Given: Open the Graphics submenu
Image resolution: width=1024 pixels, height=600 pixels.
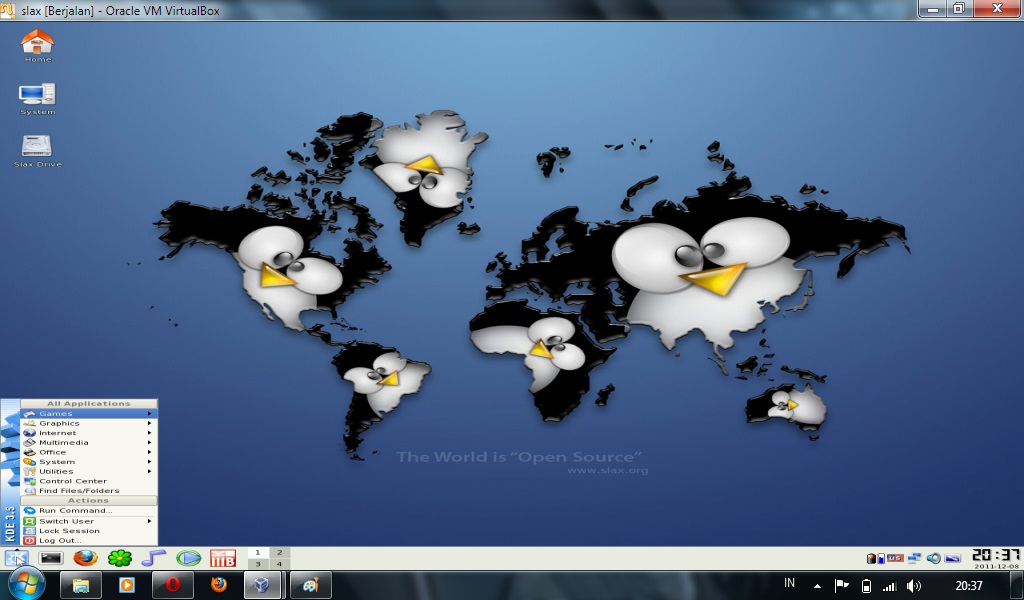Looking at the screenshot, I should click(x=89, y=423).
